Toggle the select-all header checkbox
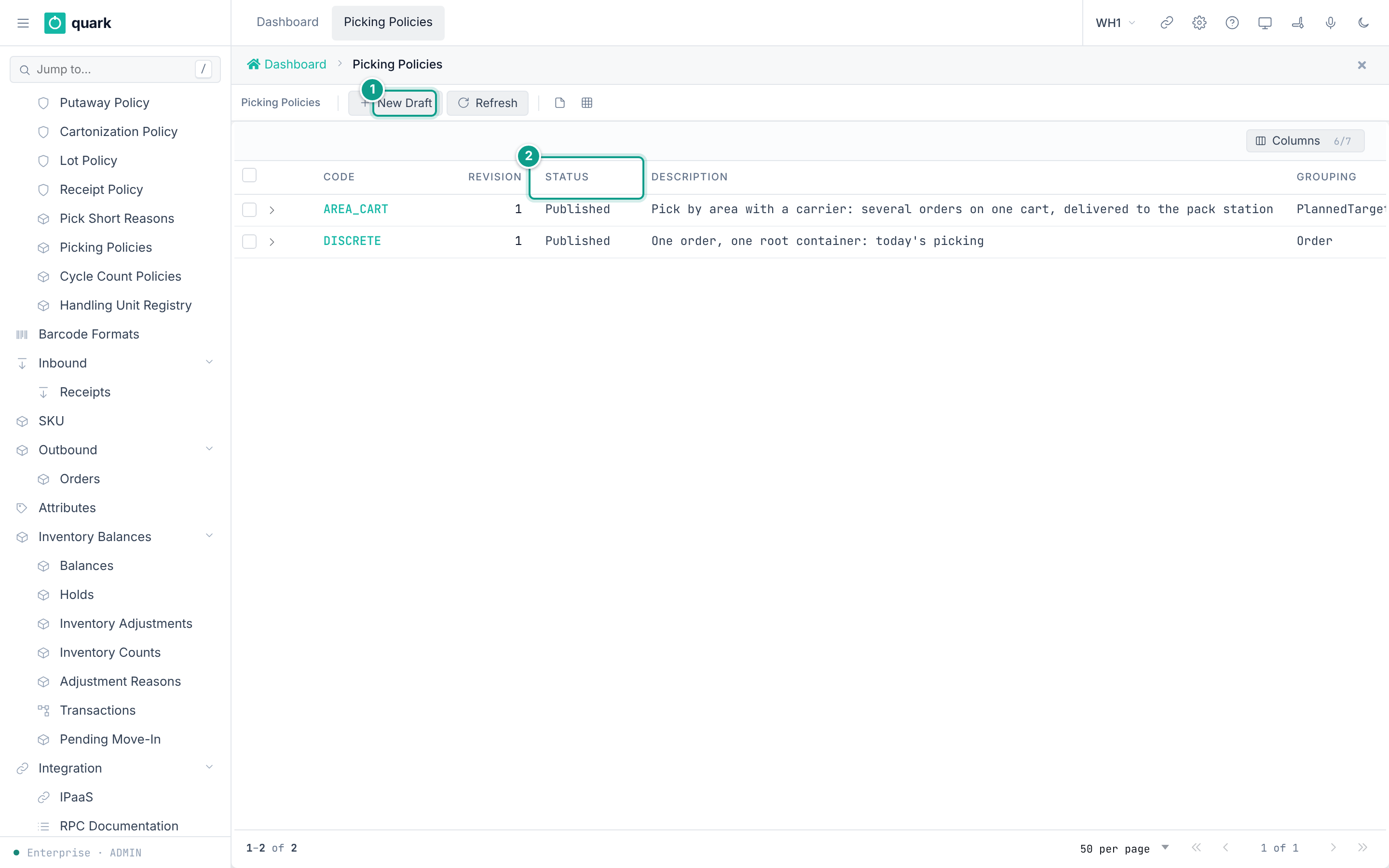 (249, 175)
